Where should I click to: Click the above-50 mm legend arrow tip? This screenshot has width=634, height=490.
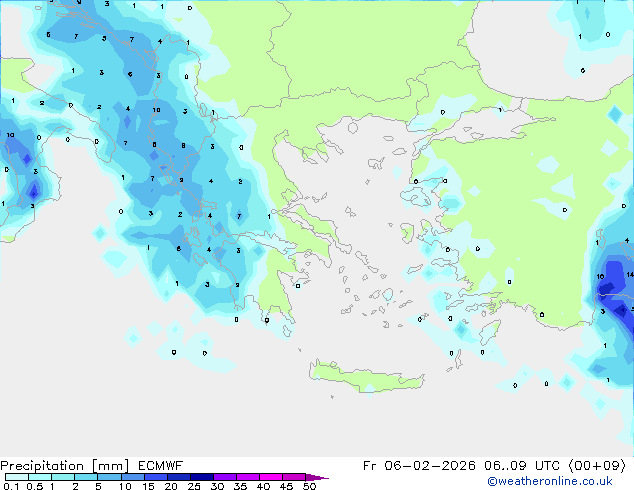point(317,477)
